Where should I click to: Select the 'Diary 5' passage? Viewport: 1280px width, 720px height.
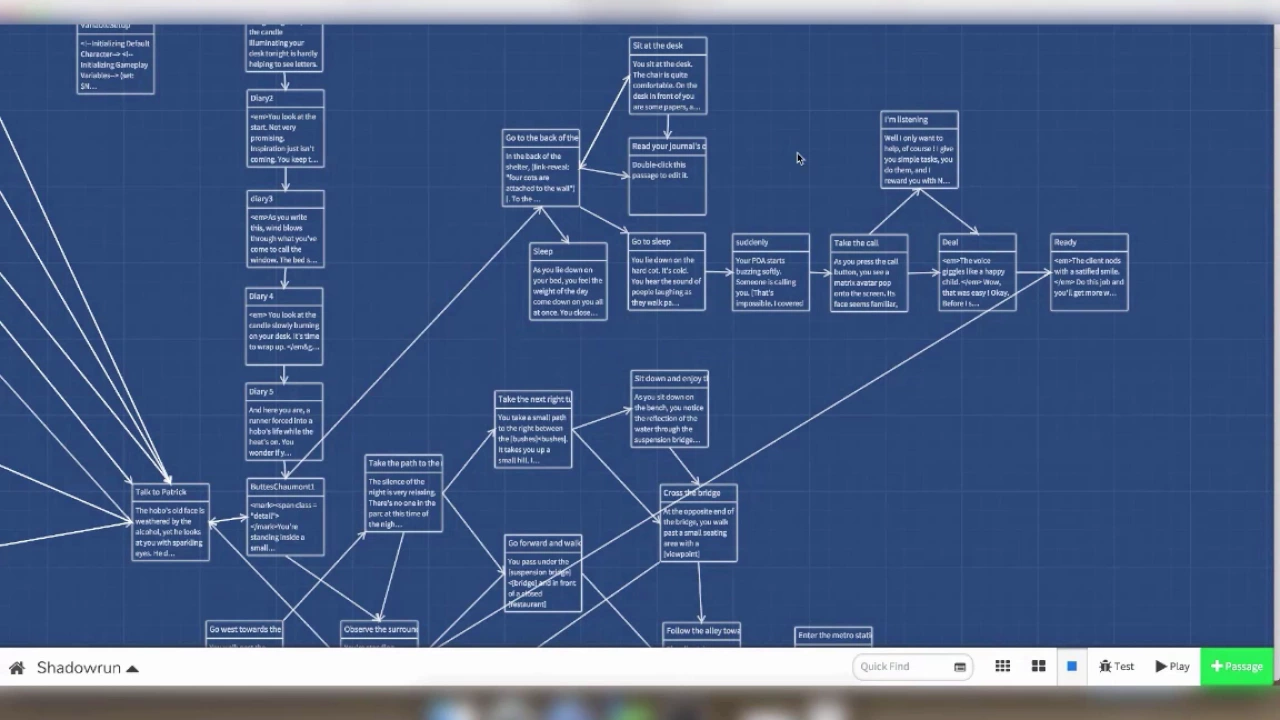pyautogui.click(x=285, y=422)
